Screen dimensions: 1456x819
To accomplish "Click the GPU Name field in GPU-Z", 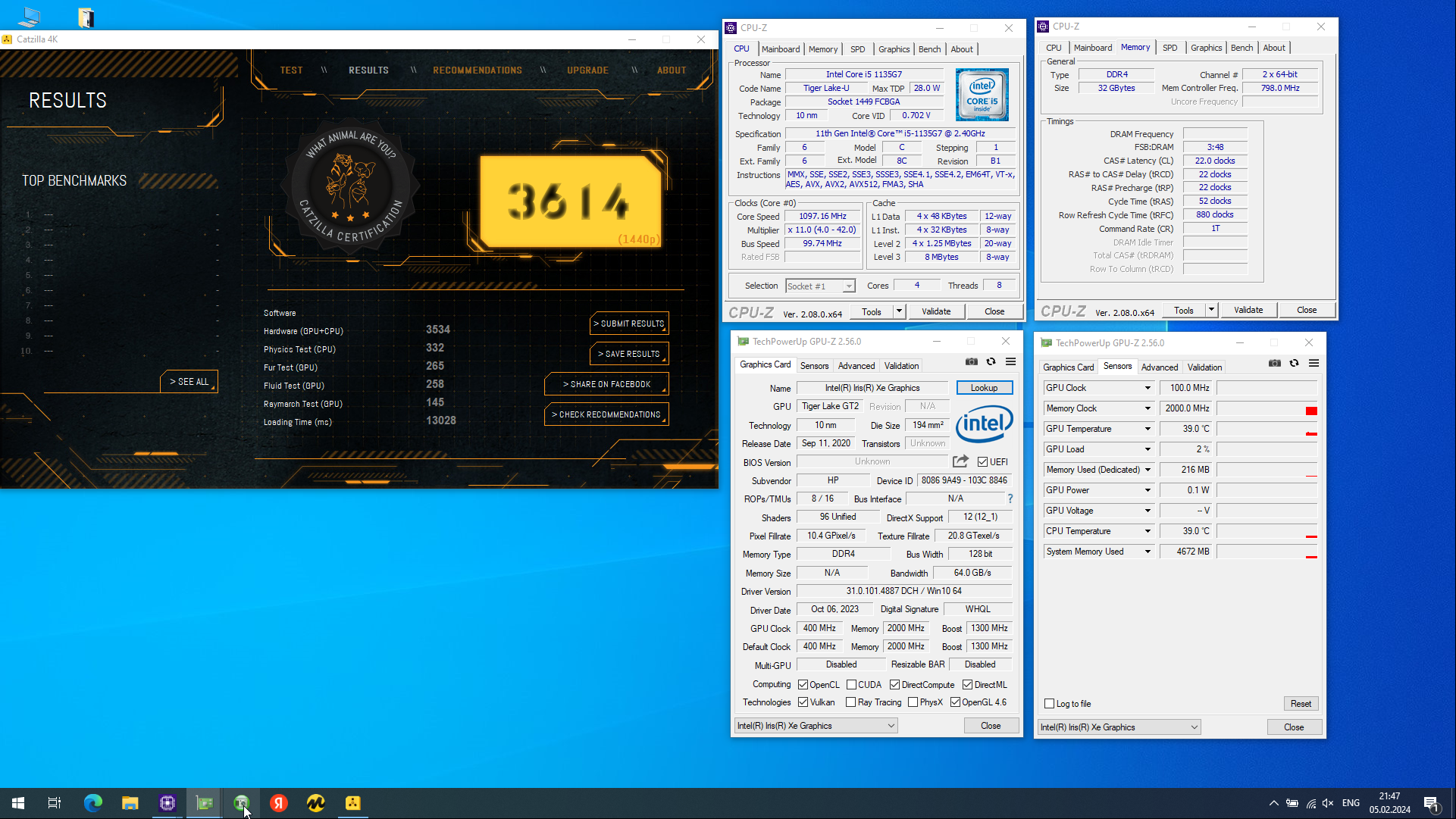I will [x=872, y=388].
